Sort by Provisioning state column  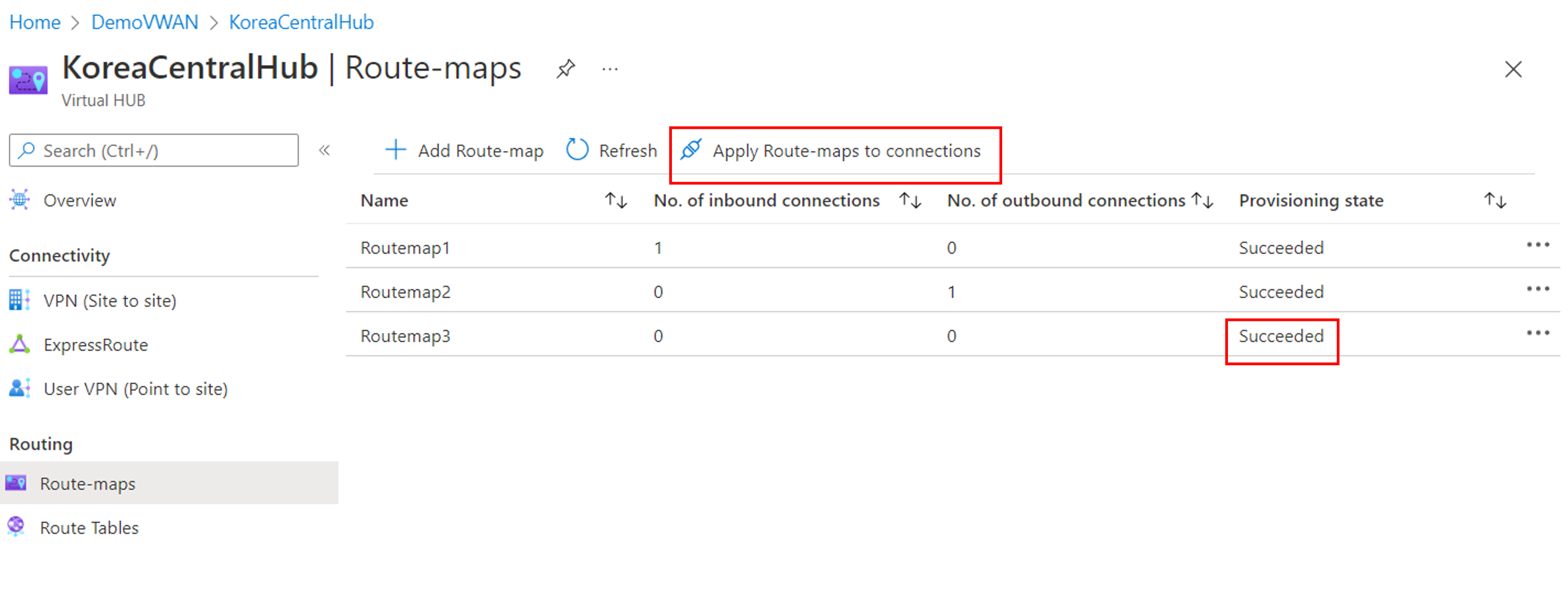tap(1495, 200)
